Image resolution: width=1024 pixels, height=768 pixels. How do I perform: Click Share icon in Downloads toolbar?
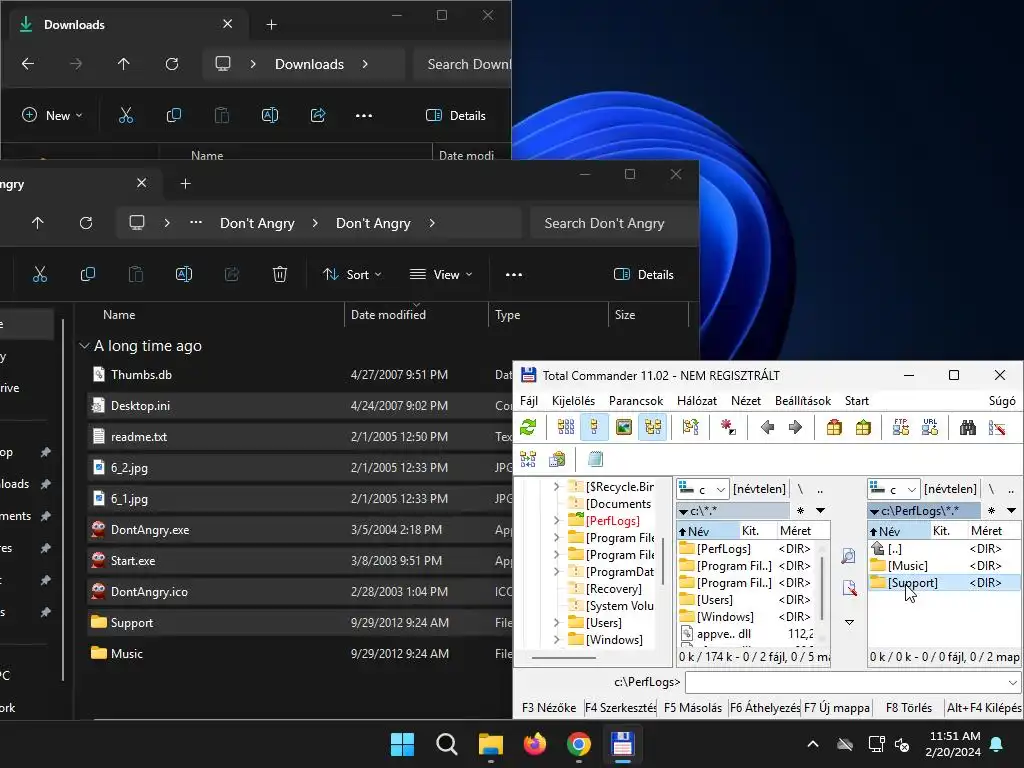(x=318, y=116)
